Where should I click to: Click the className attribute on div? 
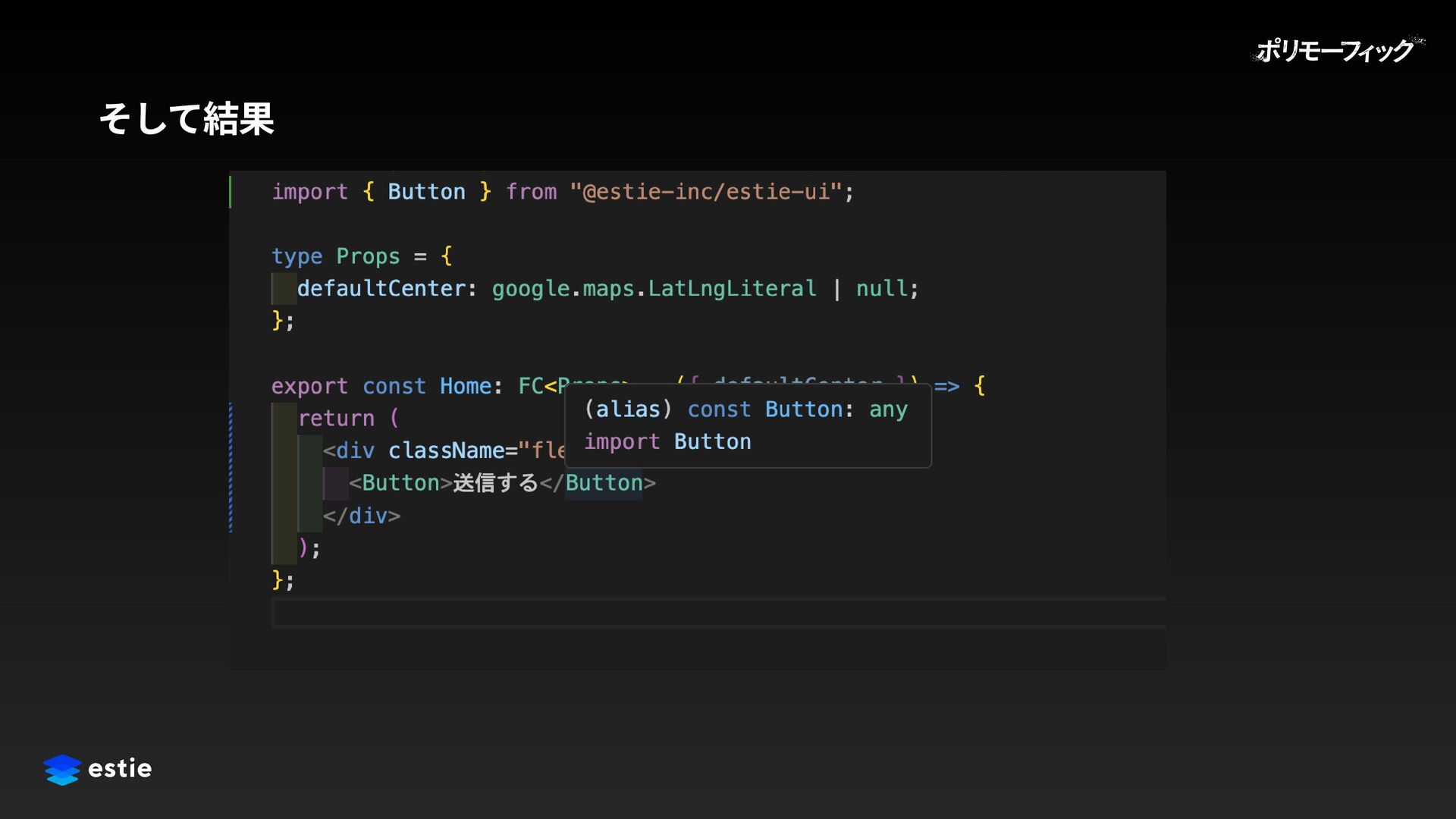click(x=446, y=451)
